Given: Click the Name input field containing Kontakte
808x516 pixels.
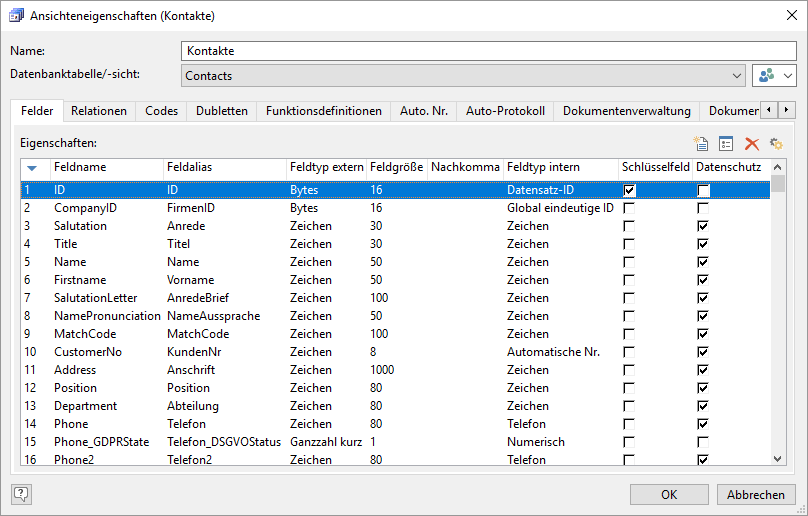Looking at the screenshot, I should (488, 51).
